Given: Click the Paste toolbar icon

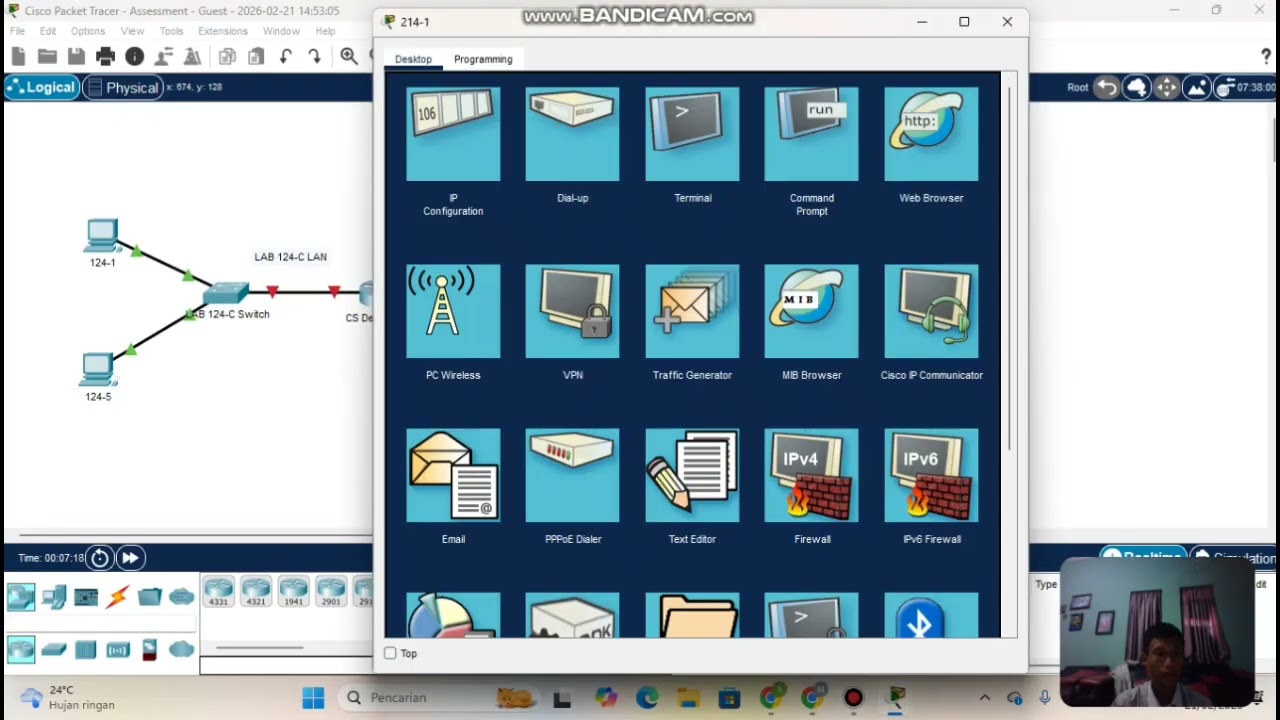Looking at the screenshot, I should (x=256, y=57).
